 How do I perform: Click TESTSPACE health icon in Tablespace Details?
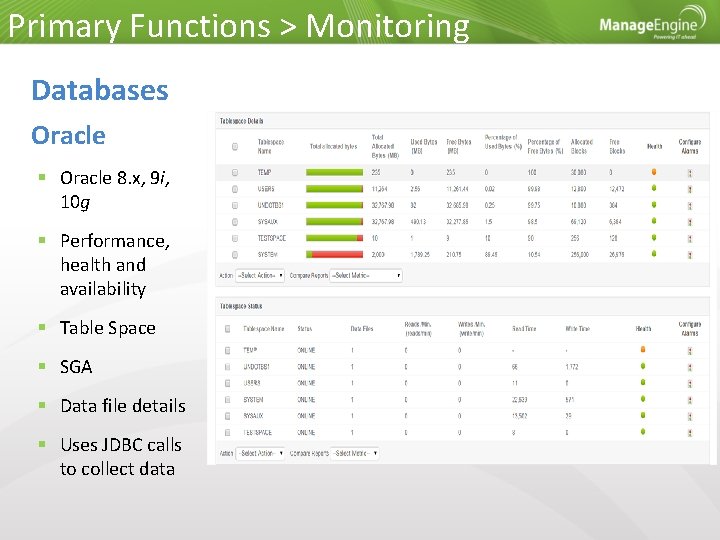(x=654, y=238)
